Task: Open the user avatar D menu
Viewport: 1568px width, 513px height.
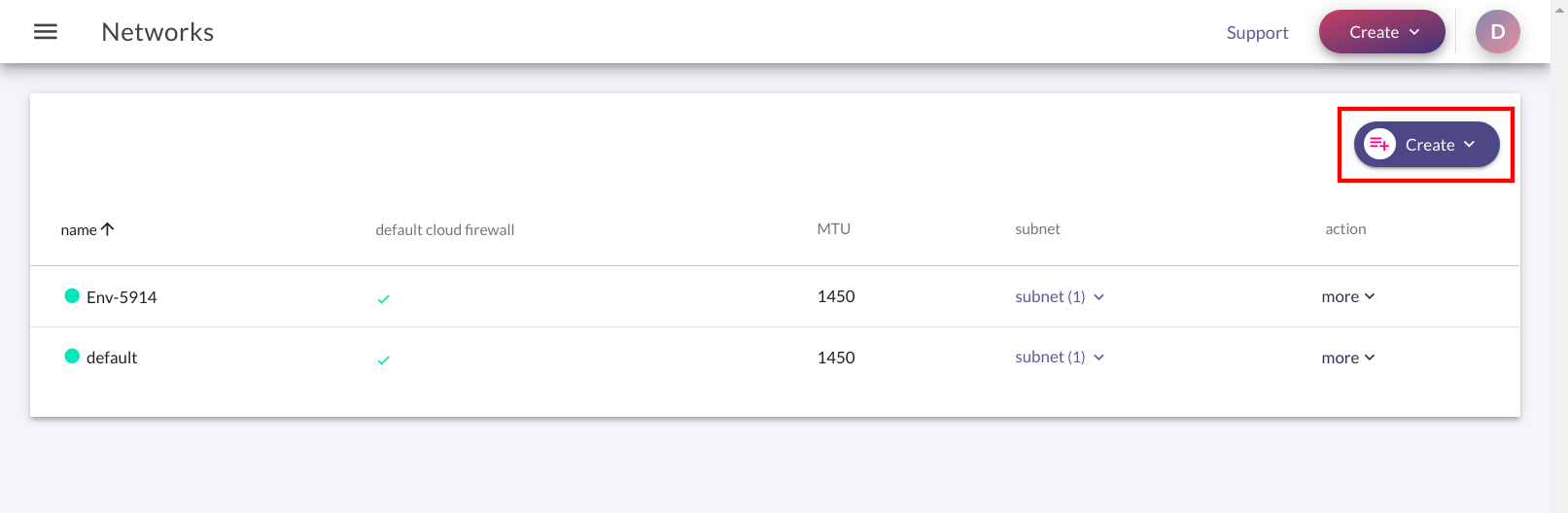Action: 1497,32
